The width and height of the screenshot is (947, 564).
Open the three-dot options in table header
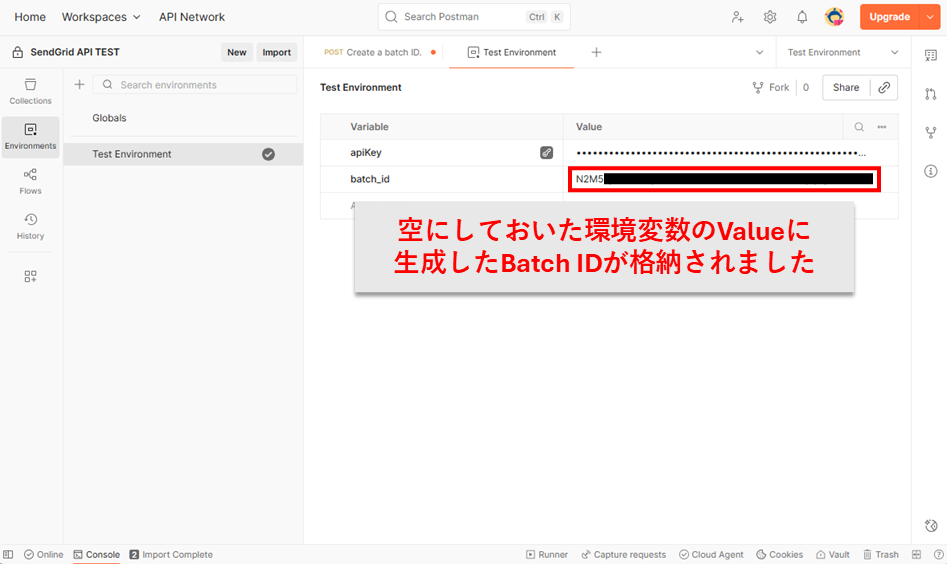(882, 127)
